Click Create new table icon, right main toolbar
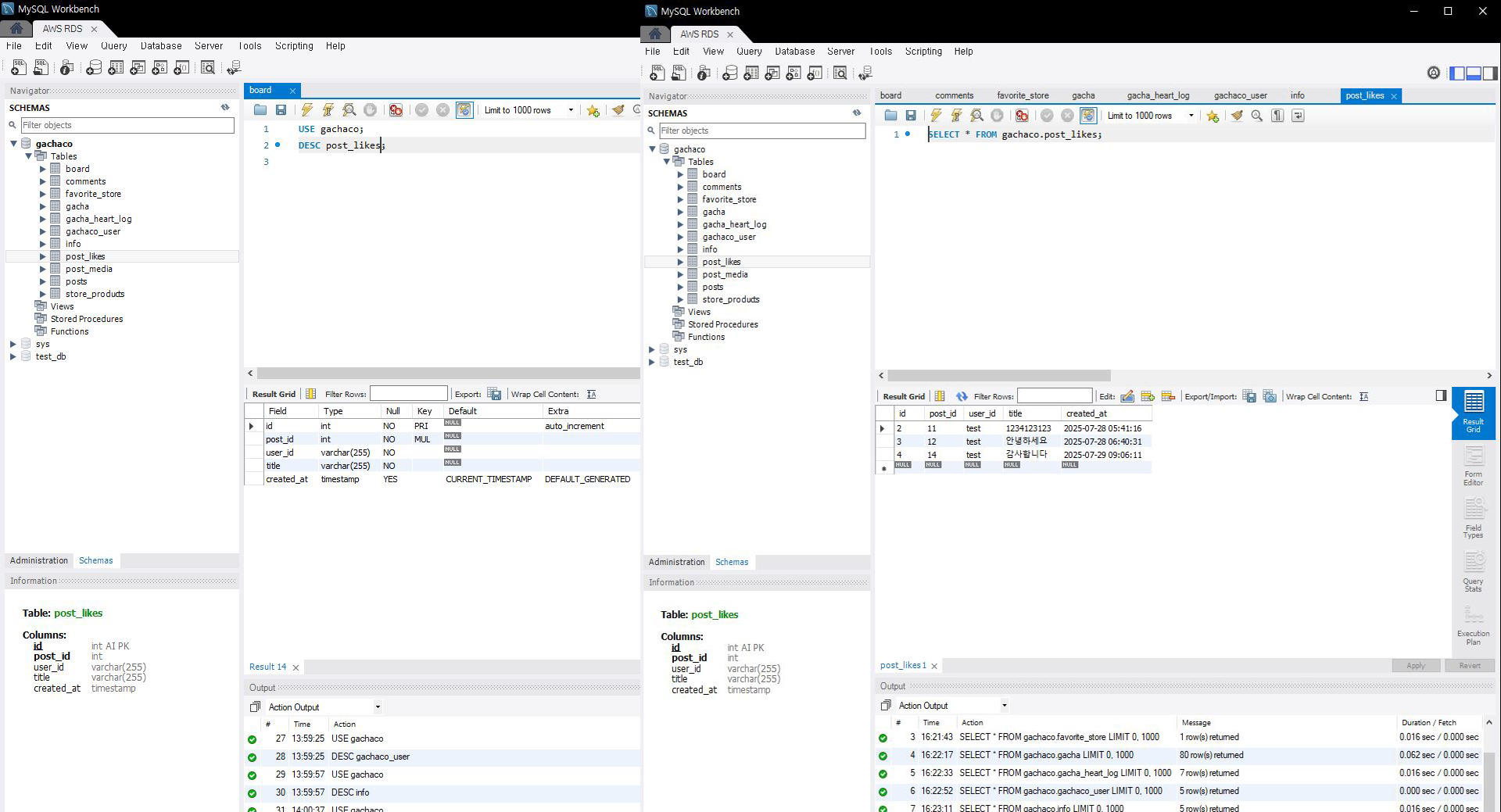Screen dimensions: 1501x812 coord(750,73)
